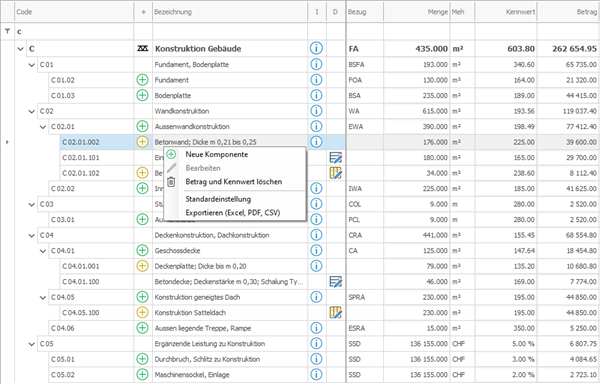This screenshot has width=600, height=384.
Task: Sort by the Code column header
Action: (x=74, y=12)
